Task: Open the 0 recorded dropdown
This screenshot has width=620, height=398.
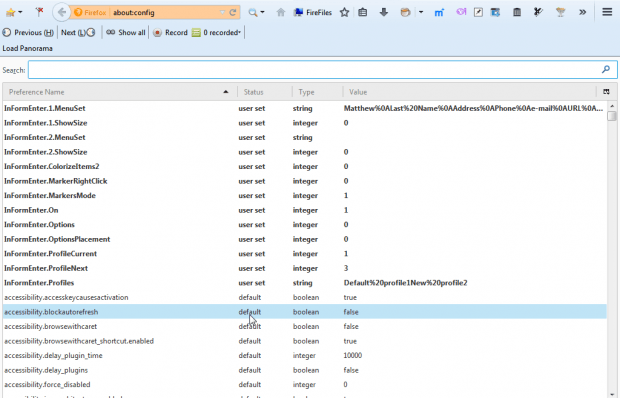Action: tap(216, 32)
